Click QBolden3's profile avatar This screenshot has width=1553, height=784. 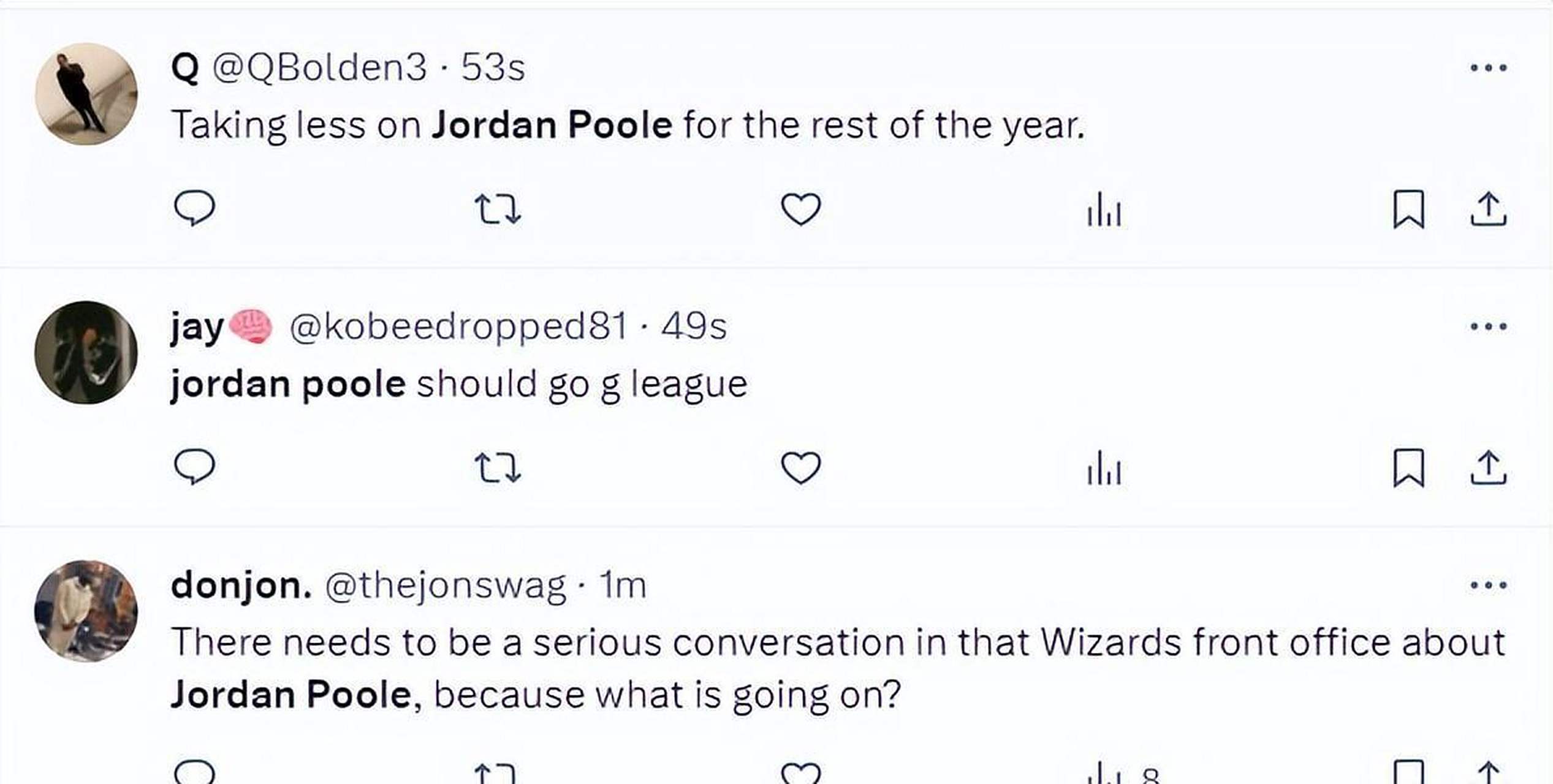pos(86,94)
